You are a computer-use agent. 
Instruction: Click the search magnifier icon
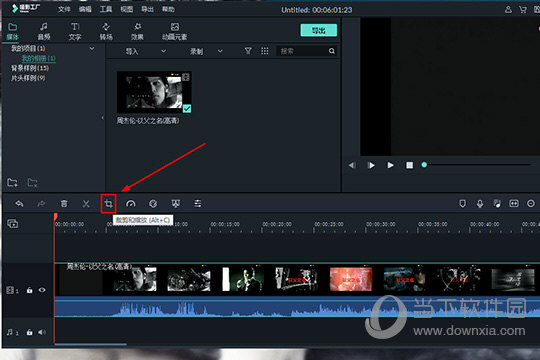(x=332, y=51)
